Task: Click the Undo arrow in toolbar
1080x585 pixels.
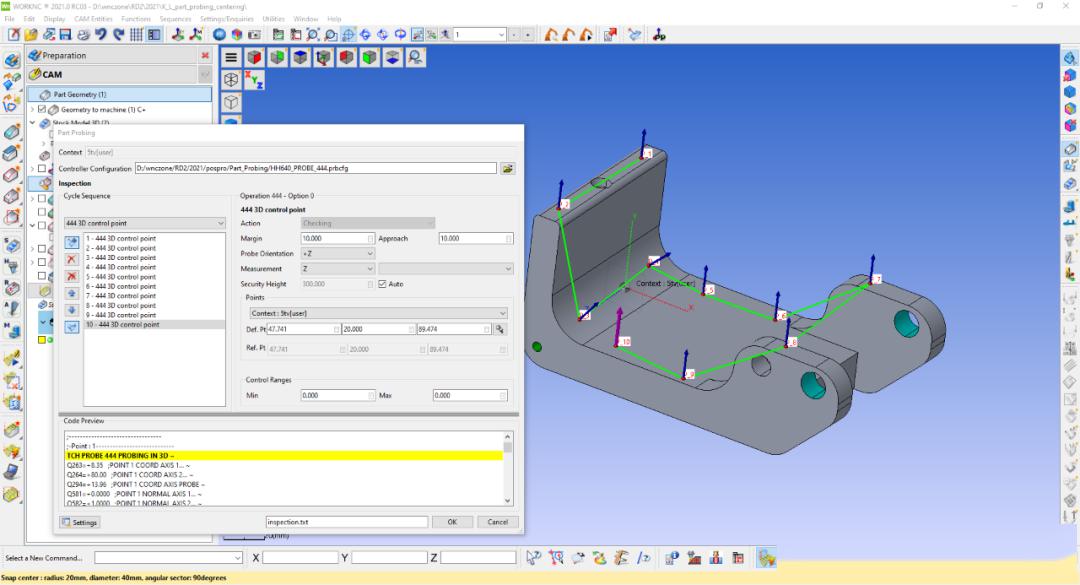Action: [100, 35]
